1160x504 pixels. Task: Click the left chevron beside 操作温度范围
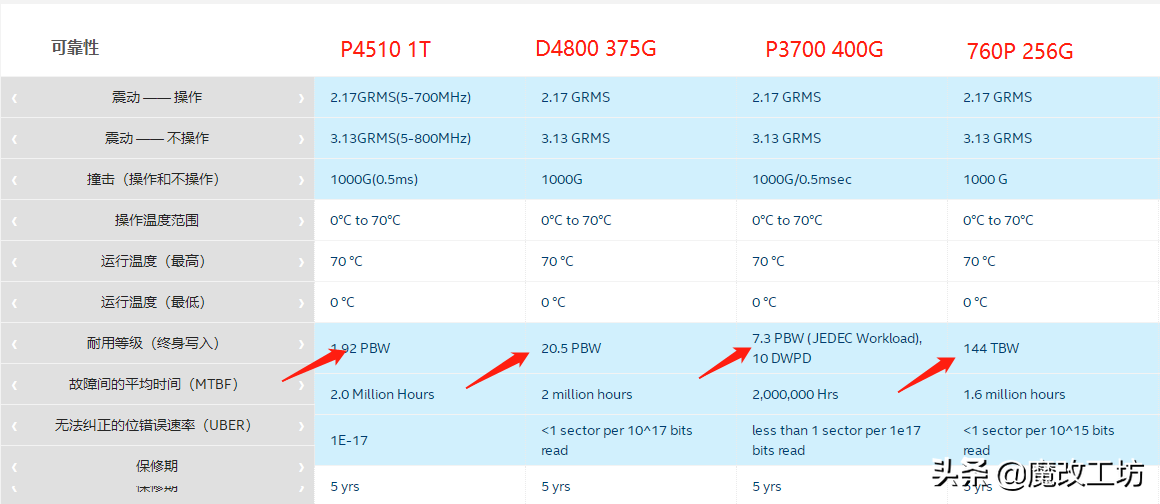14,221
